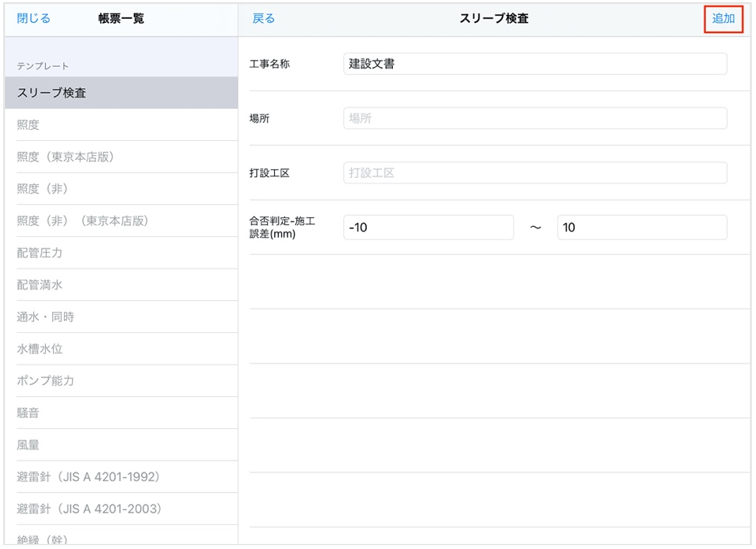This screenshot has width=756, height=549.
Task: Focus the 場所 text field
Action: click(x=534, y=118)
